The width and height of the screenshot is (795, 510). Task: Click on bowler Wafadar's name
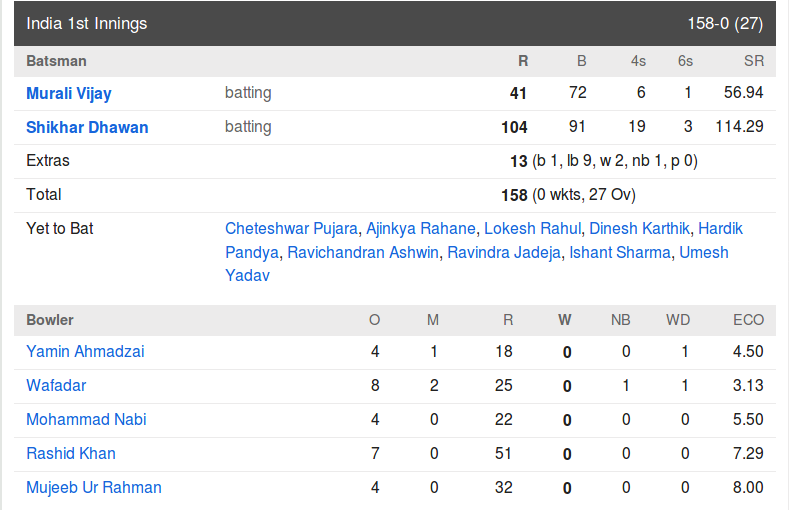point(56,385)
